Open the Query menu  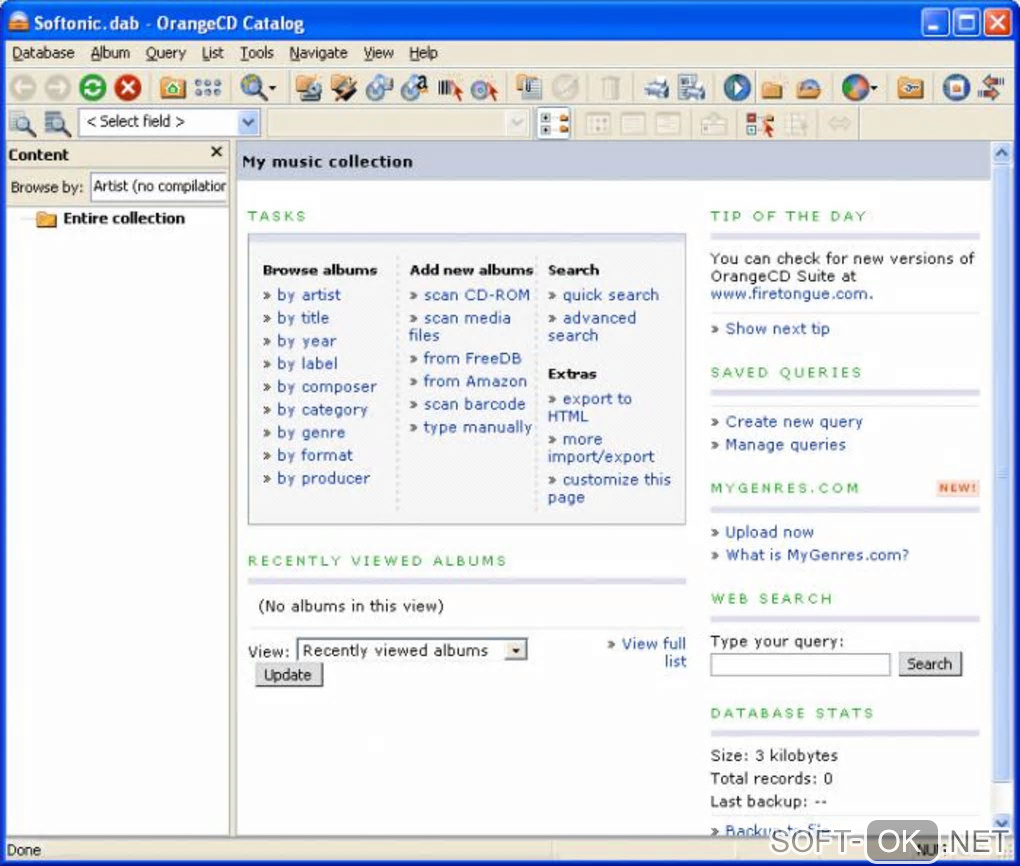pos(165,53)
